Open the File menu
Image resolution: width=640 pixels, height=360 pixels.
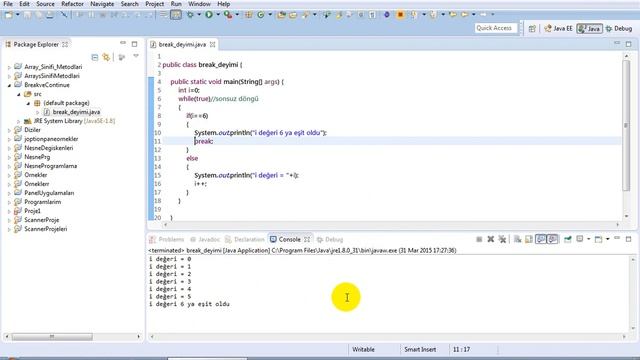8,4
